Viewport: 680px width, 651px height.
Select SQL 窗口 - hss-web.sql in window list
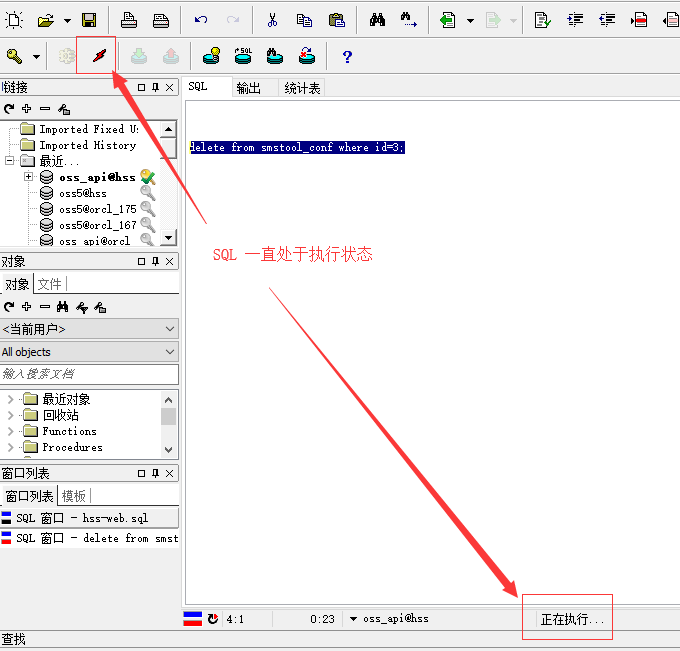90,517
